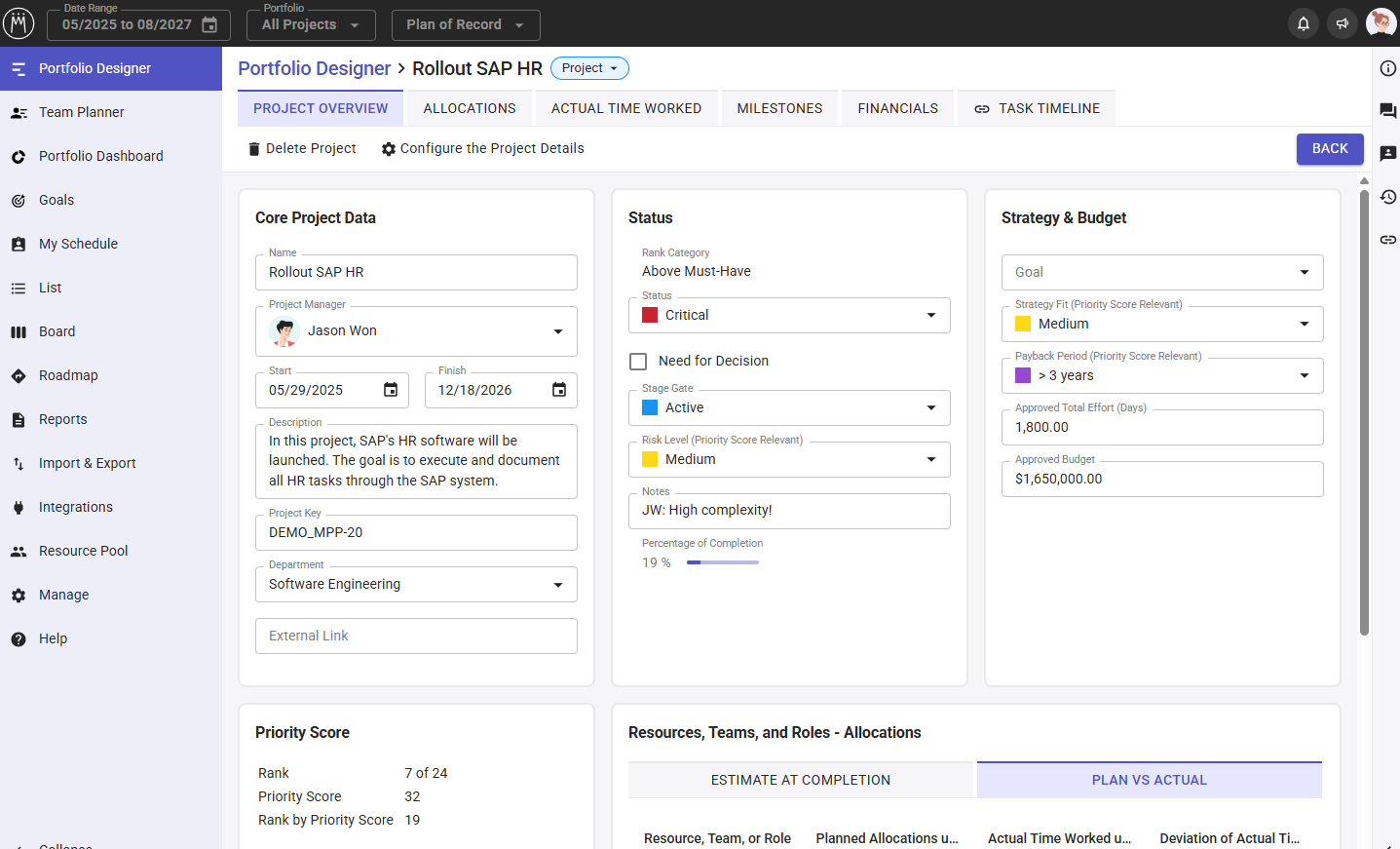Open the Start date calendar picker
The image size is (1400, 849).
pyautogui.click(x=391, y=390)
